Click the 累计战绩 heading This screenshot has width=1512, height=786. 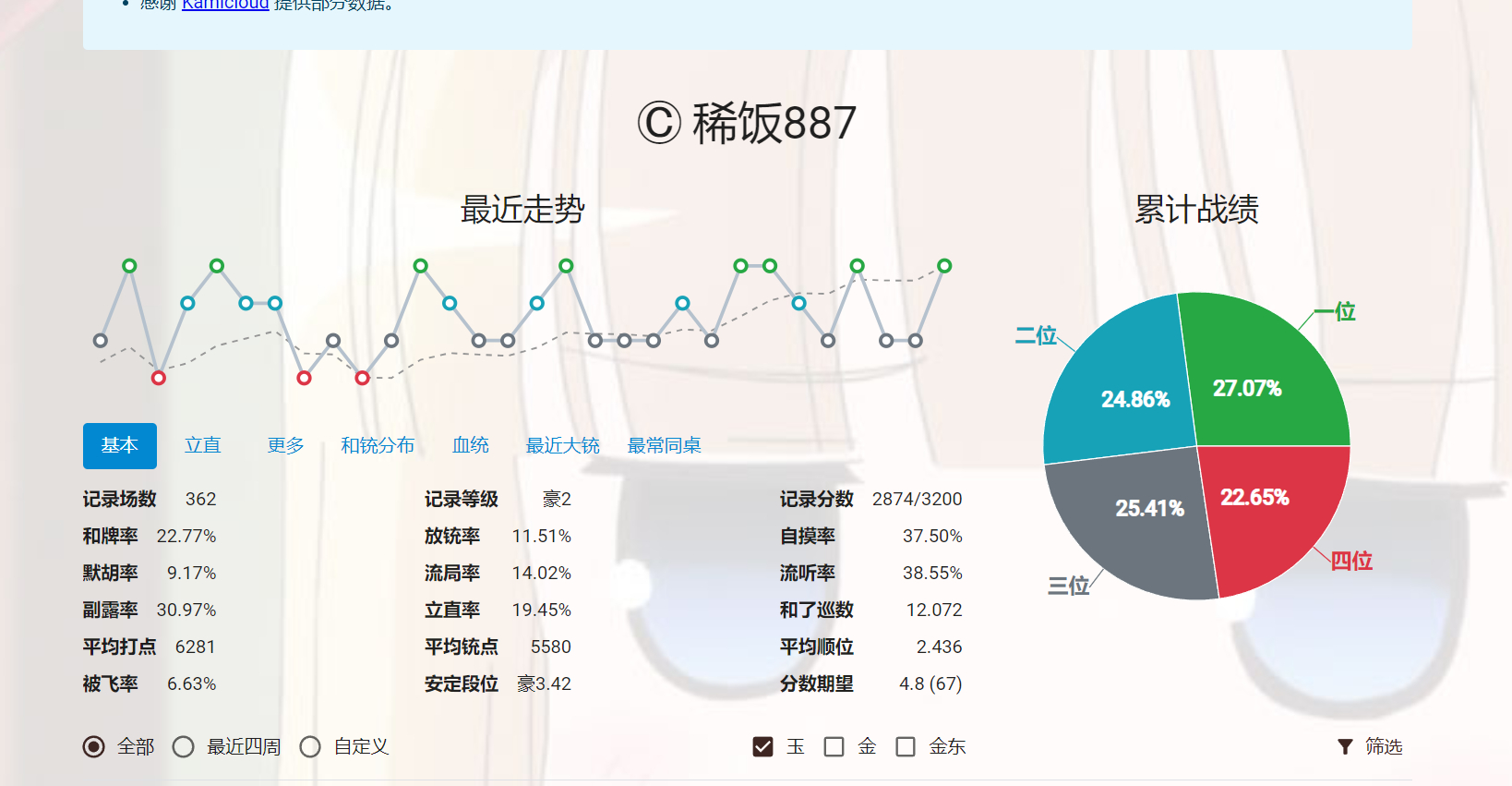point(1196,210)
